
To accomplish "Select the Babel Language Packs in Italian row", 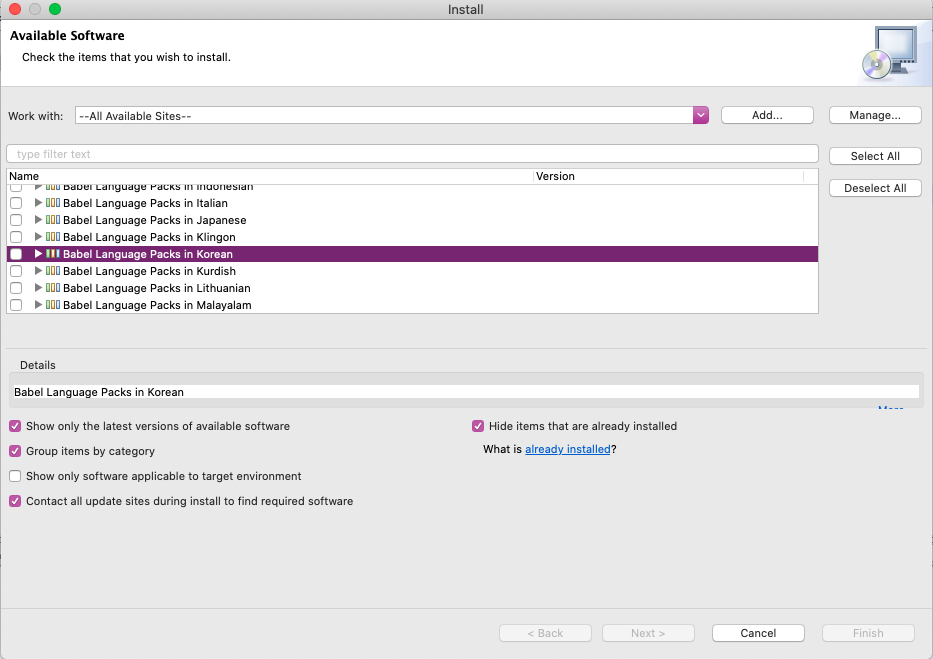I will pyautogui.click(x=412, y=203).
